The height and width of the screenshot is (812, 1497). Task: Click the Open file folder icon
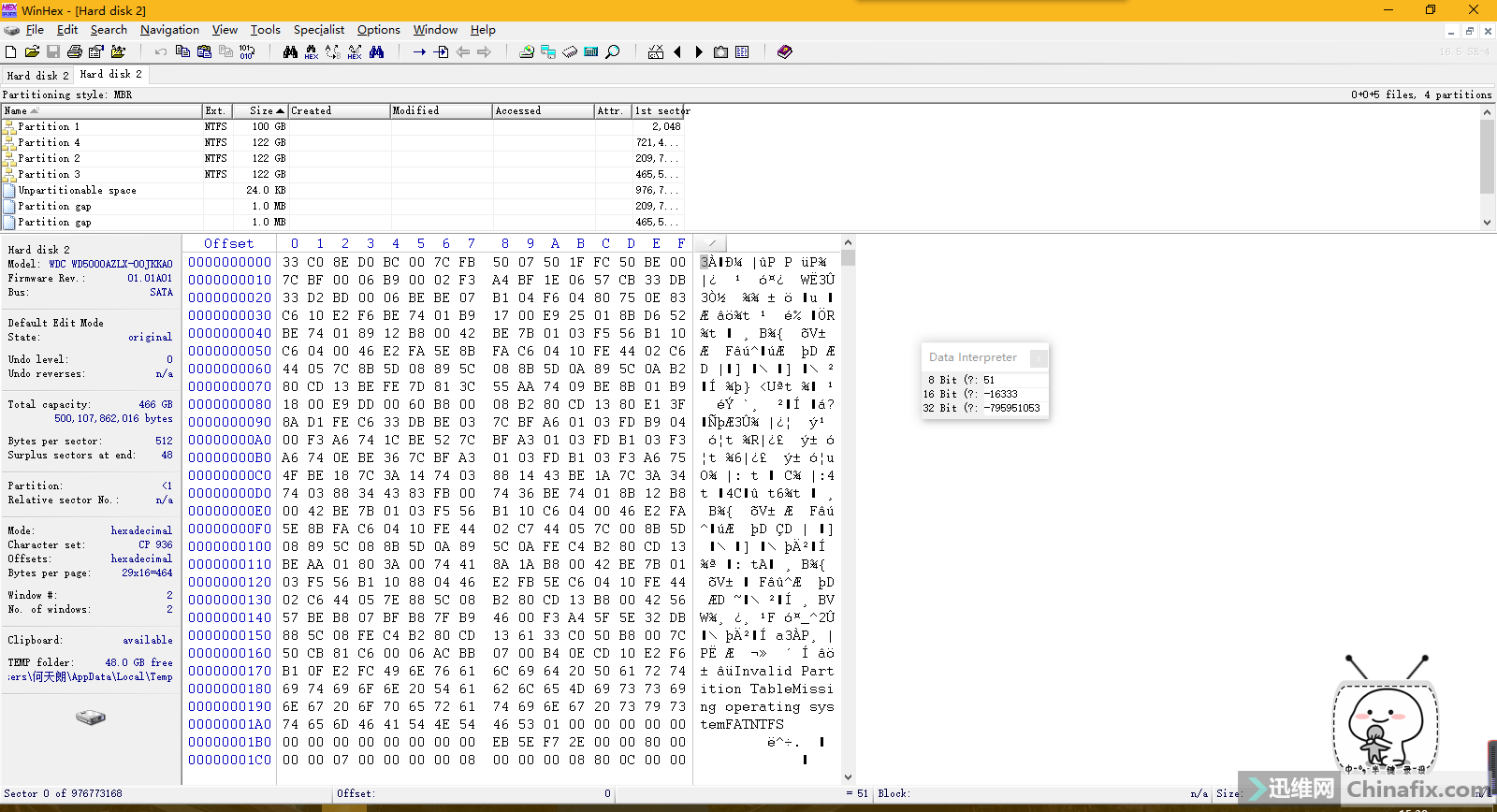(x=32, y=52)
